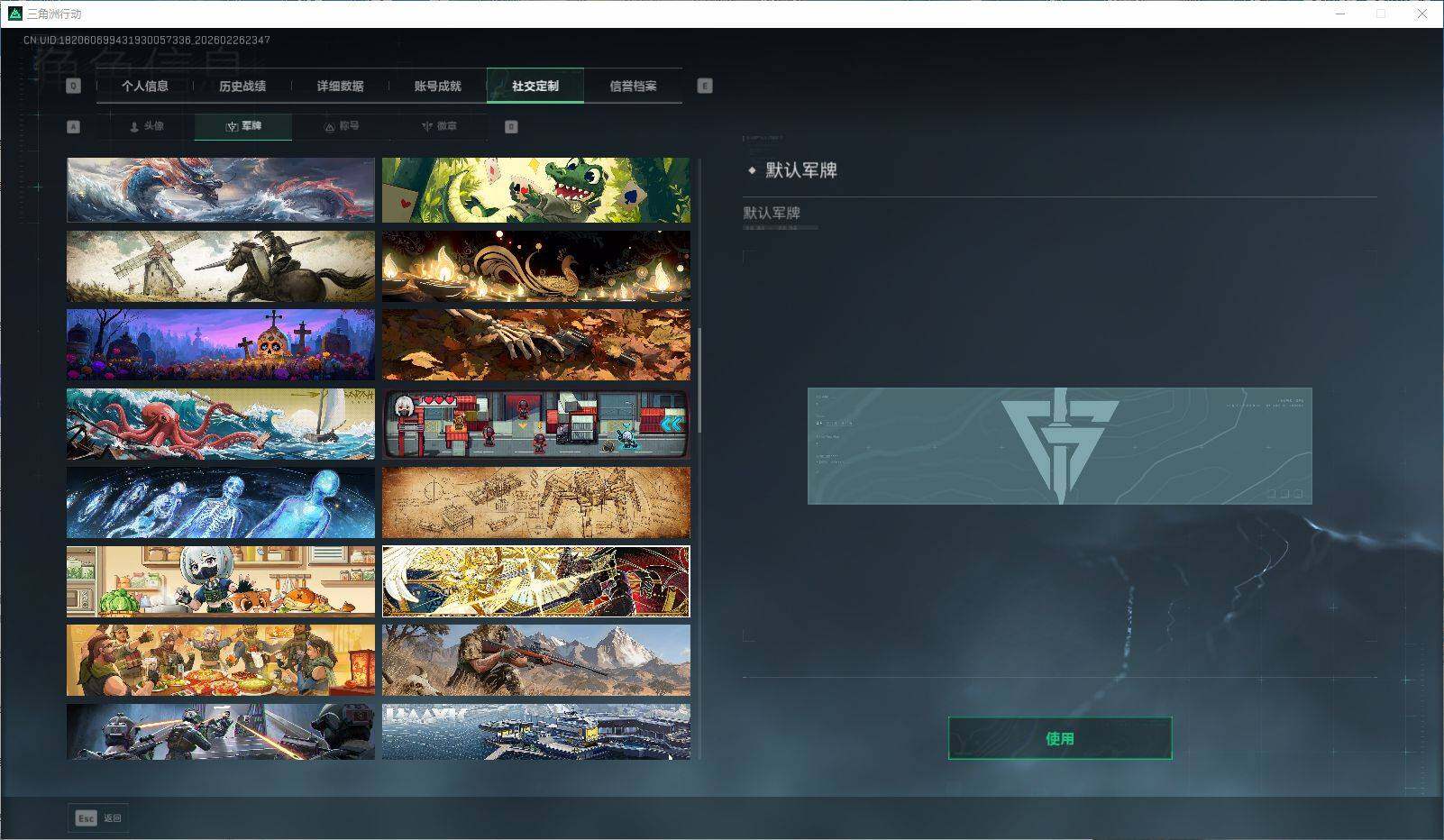The image size is (1444, 840).
Task: Pick the chibi chef kitchen dog tag
Action: pyautogui.click(x=221, y=581)
